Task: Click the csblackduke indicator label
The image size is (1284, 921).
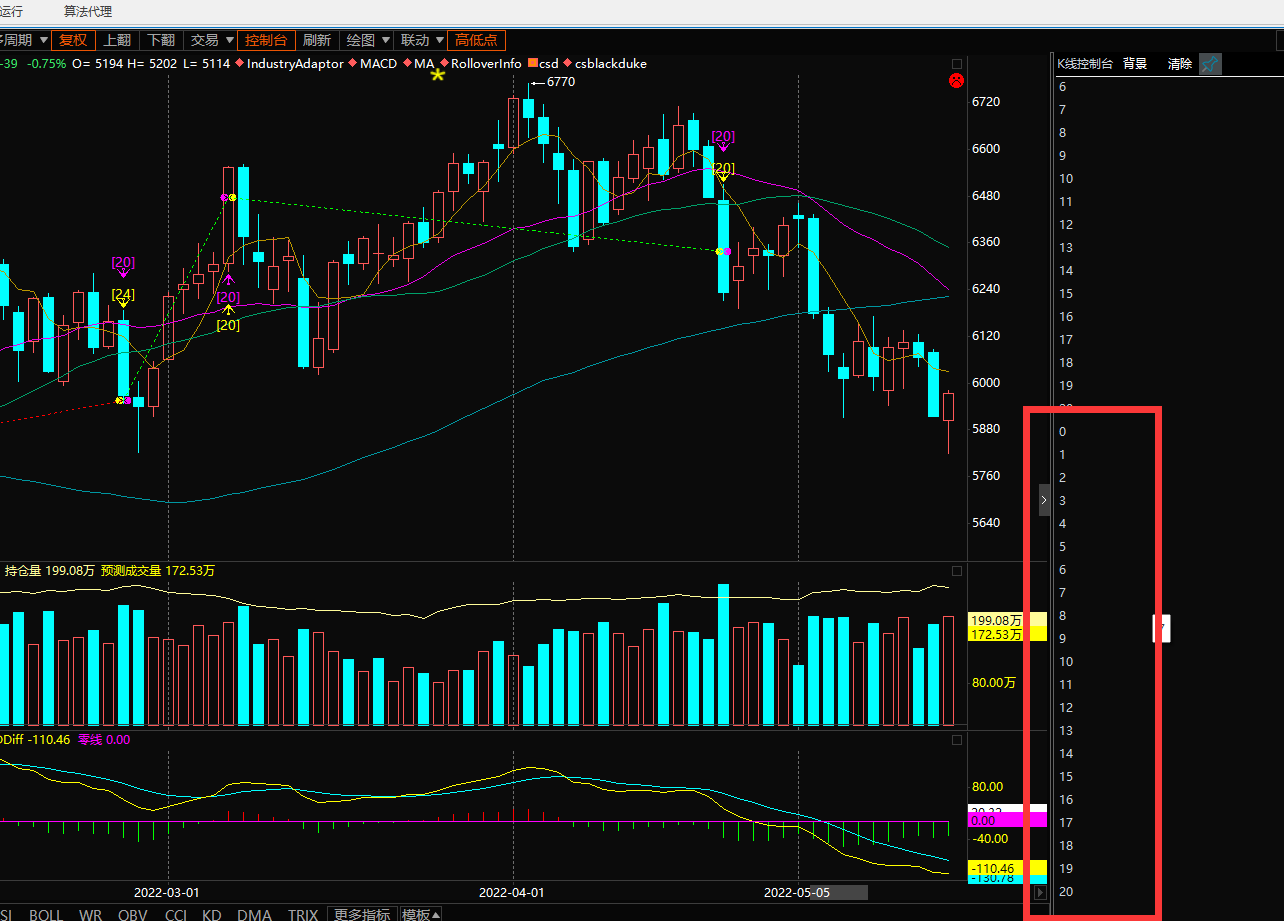Action: click(611, 64)
